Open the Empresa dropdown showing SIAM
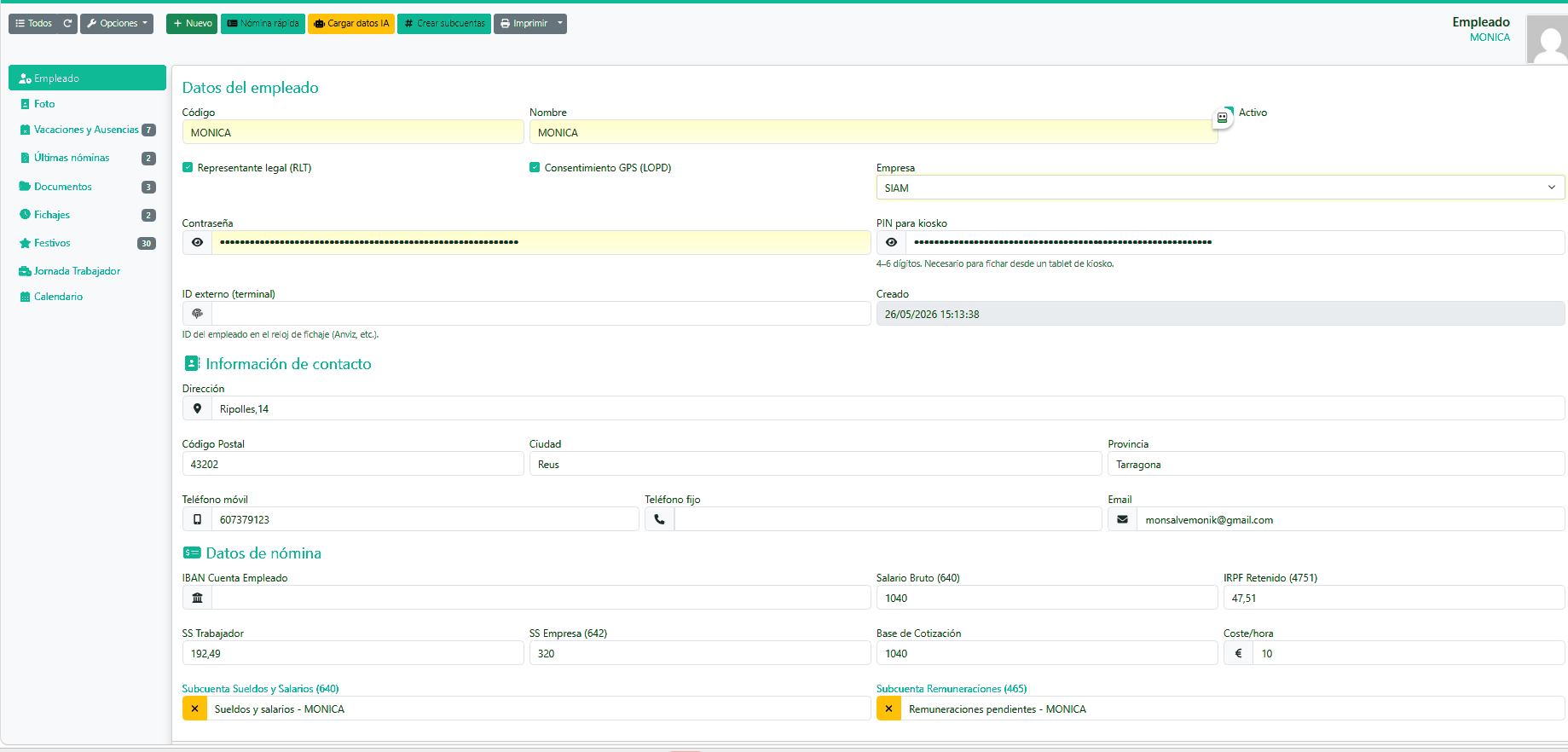Image resolution: width=1568 pixels, height=752 pixels. click(x=1220, y=188)
